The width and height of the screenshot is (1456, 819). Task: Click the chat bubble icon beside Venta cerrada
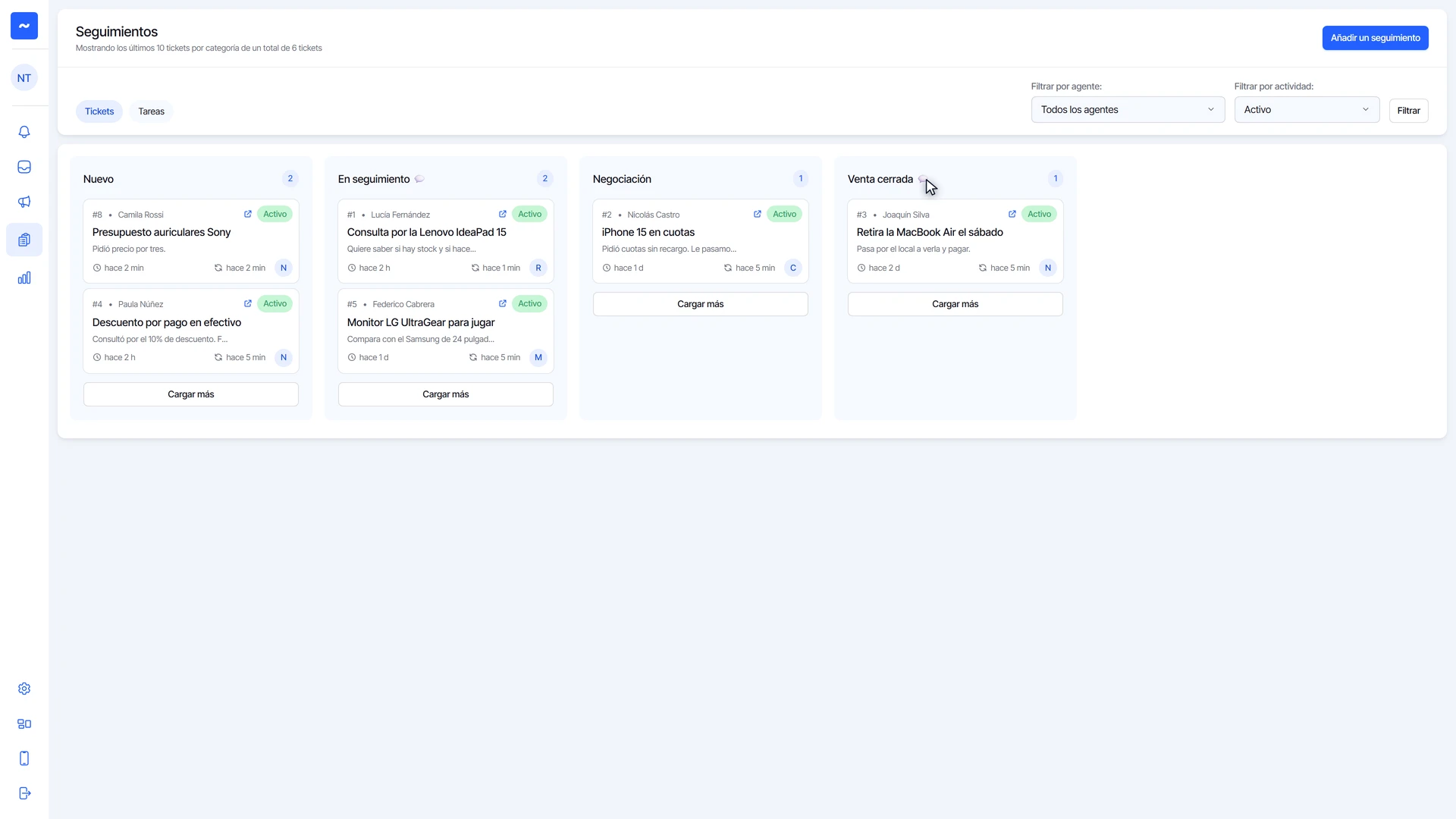coord(923,179)
